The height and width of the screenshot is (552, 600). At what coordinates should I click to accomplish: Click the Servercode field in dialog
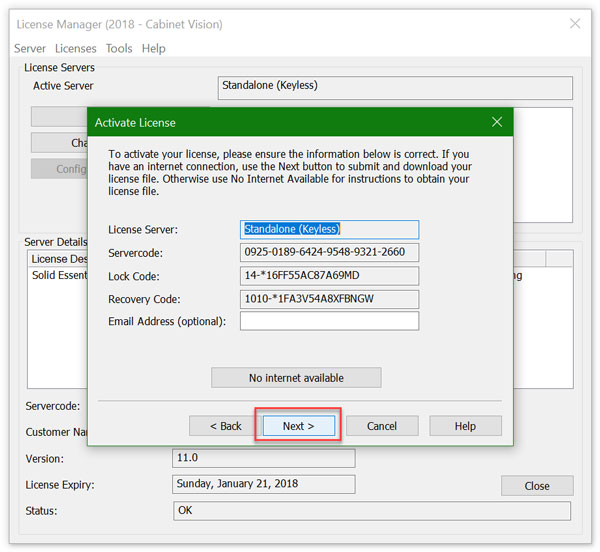pos(329,252)
